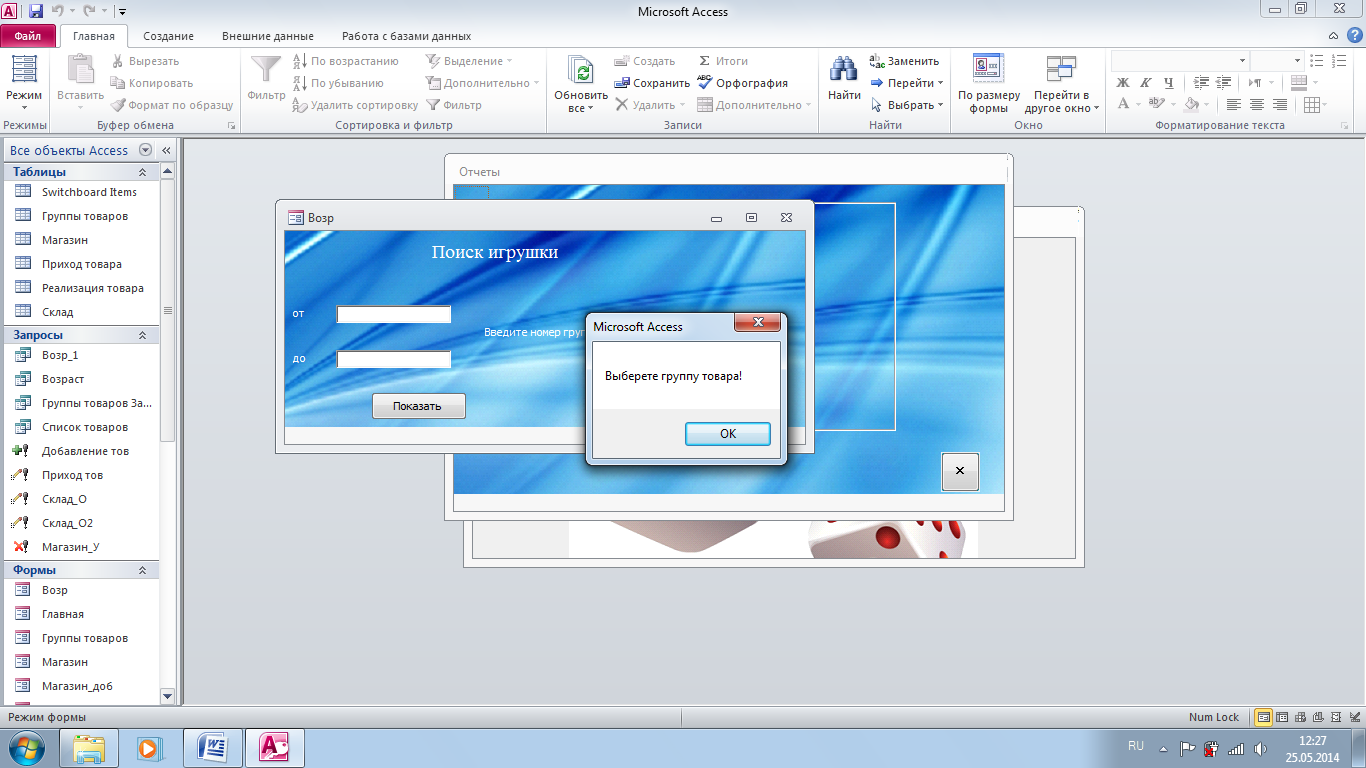The width and height of the screenshot is (1366, 768).
Task: Open the font name combo box
Action: point(1180,61)
